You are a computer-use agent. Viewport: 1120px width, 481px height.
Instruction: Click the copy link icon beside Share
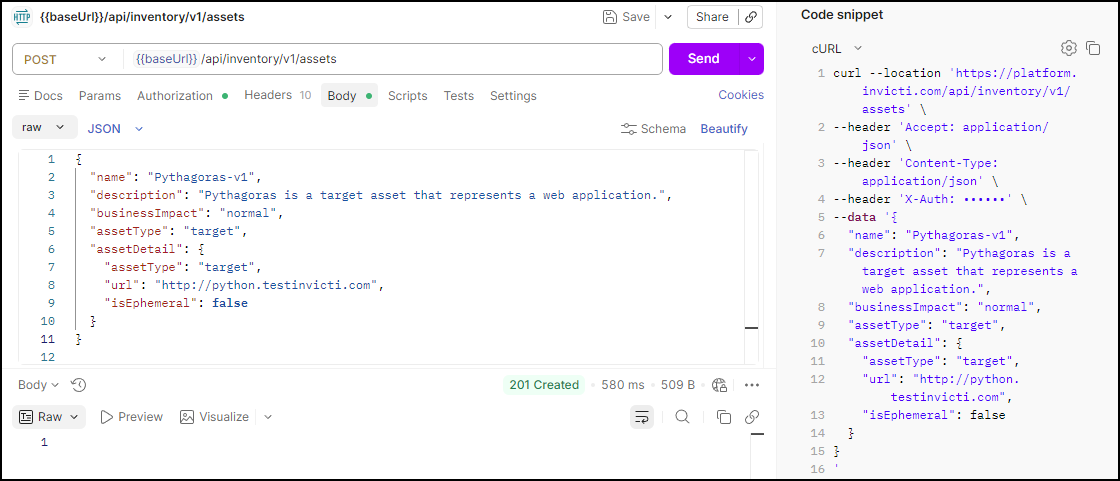click(751, 17)
